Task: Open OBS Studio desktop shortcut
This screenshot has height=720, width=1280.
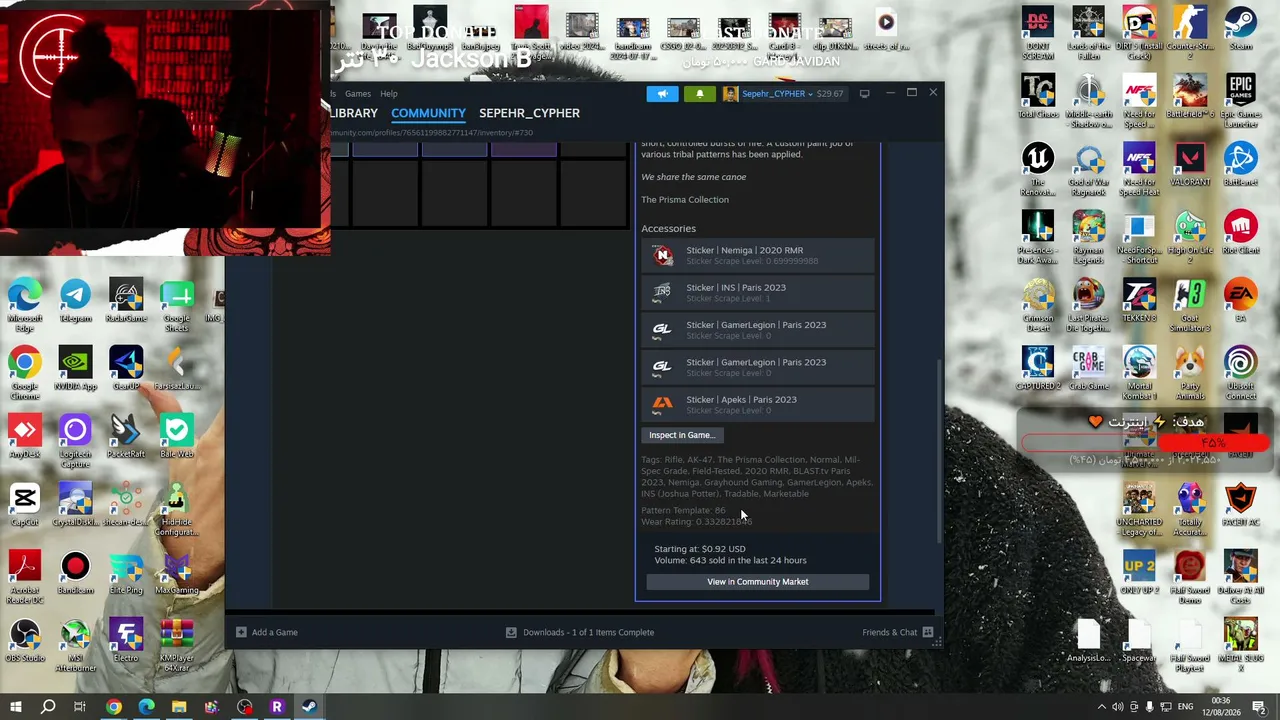Action: click(25, 641)
